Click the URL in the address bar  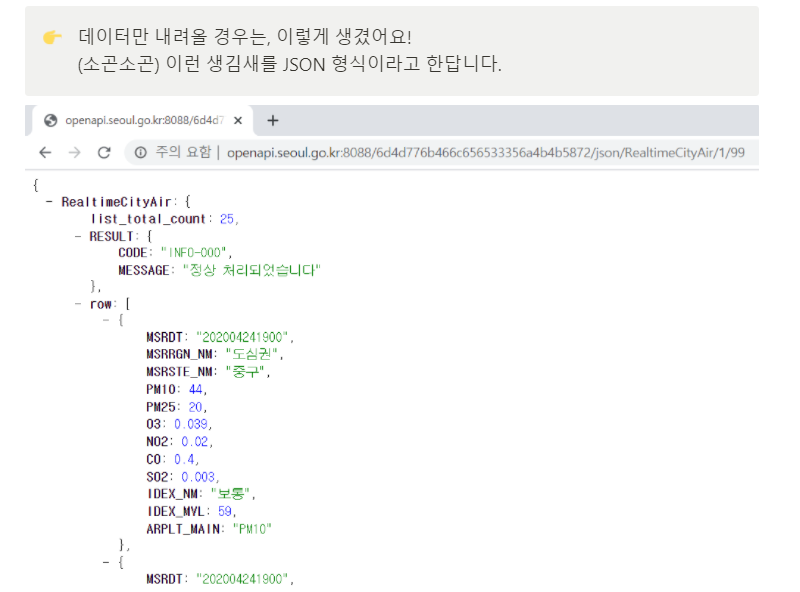coord(486,153)
